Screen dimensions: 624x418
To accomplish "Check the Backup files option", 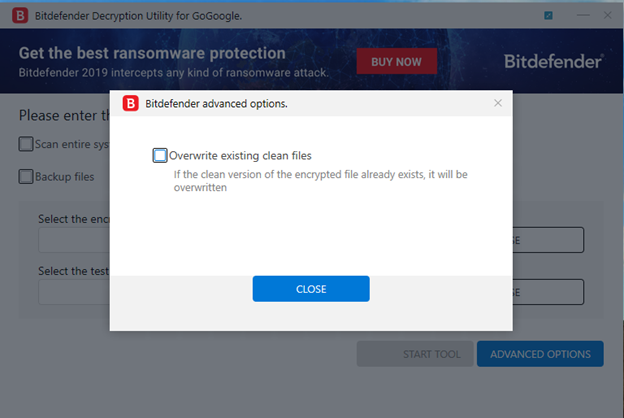I will coord(26,176).
